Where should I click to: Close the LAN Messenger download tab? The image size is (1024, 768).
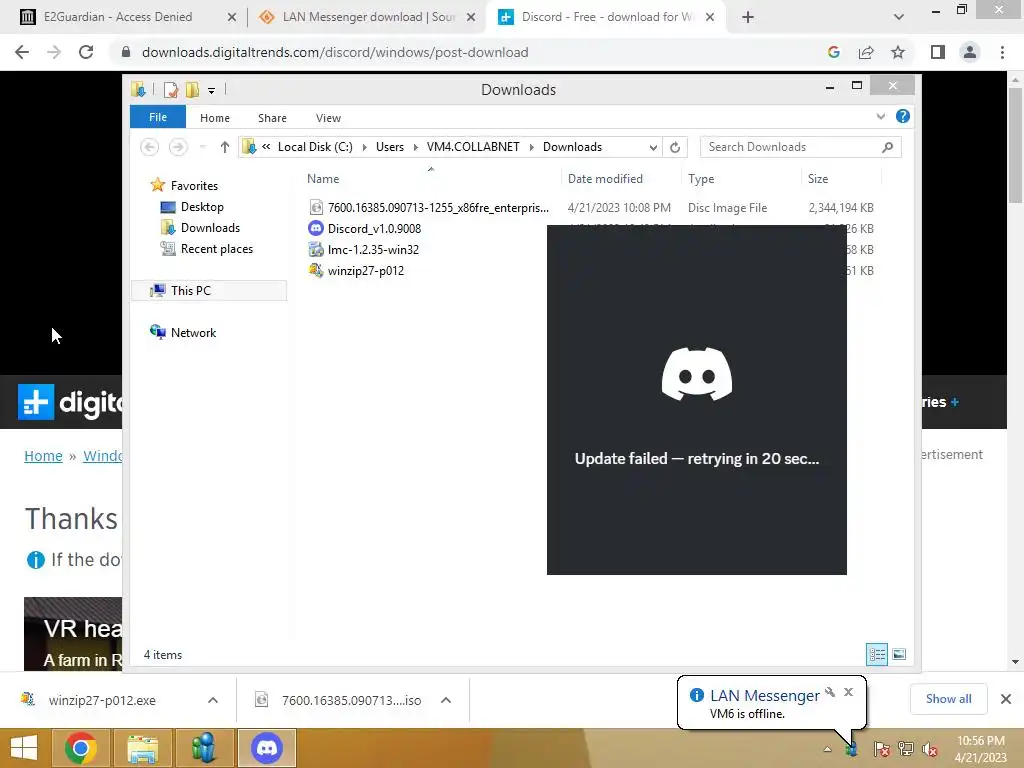click(471, 17)
